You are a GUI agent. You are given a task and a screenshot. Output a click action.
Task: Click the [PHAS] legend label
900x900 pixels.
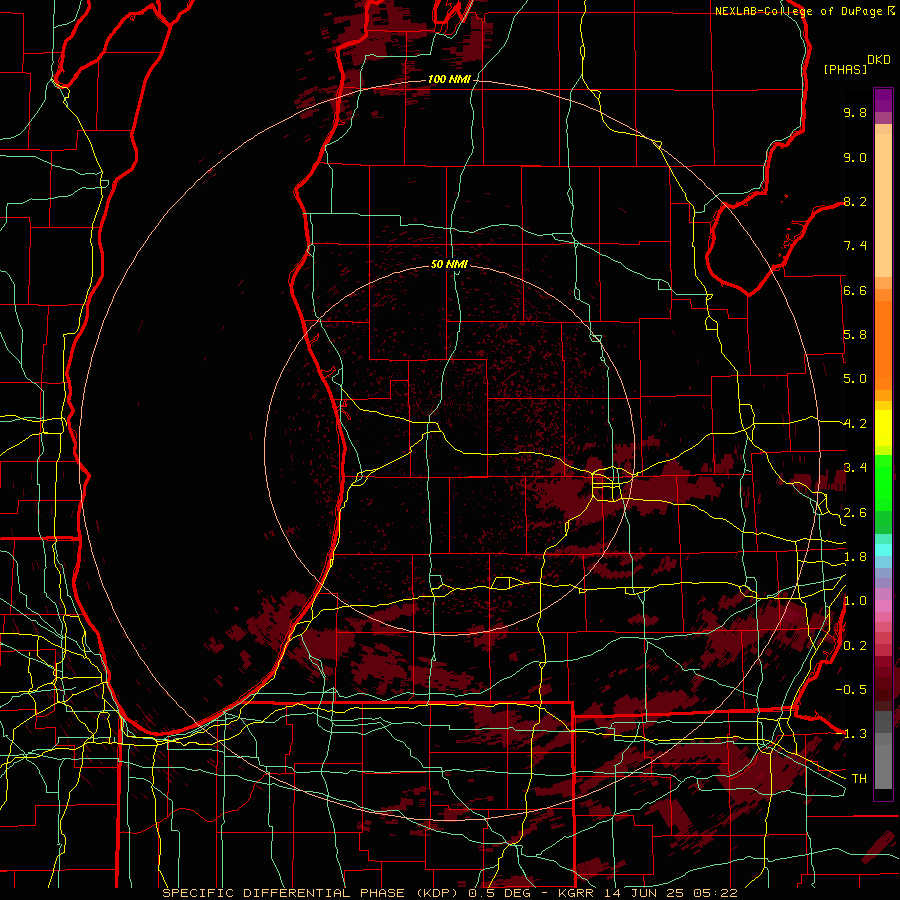(x=845, y=69)
